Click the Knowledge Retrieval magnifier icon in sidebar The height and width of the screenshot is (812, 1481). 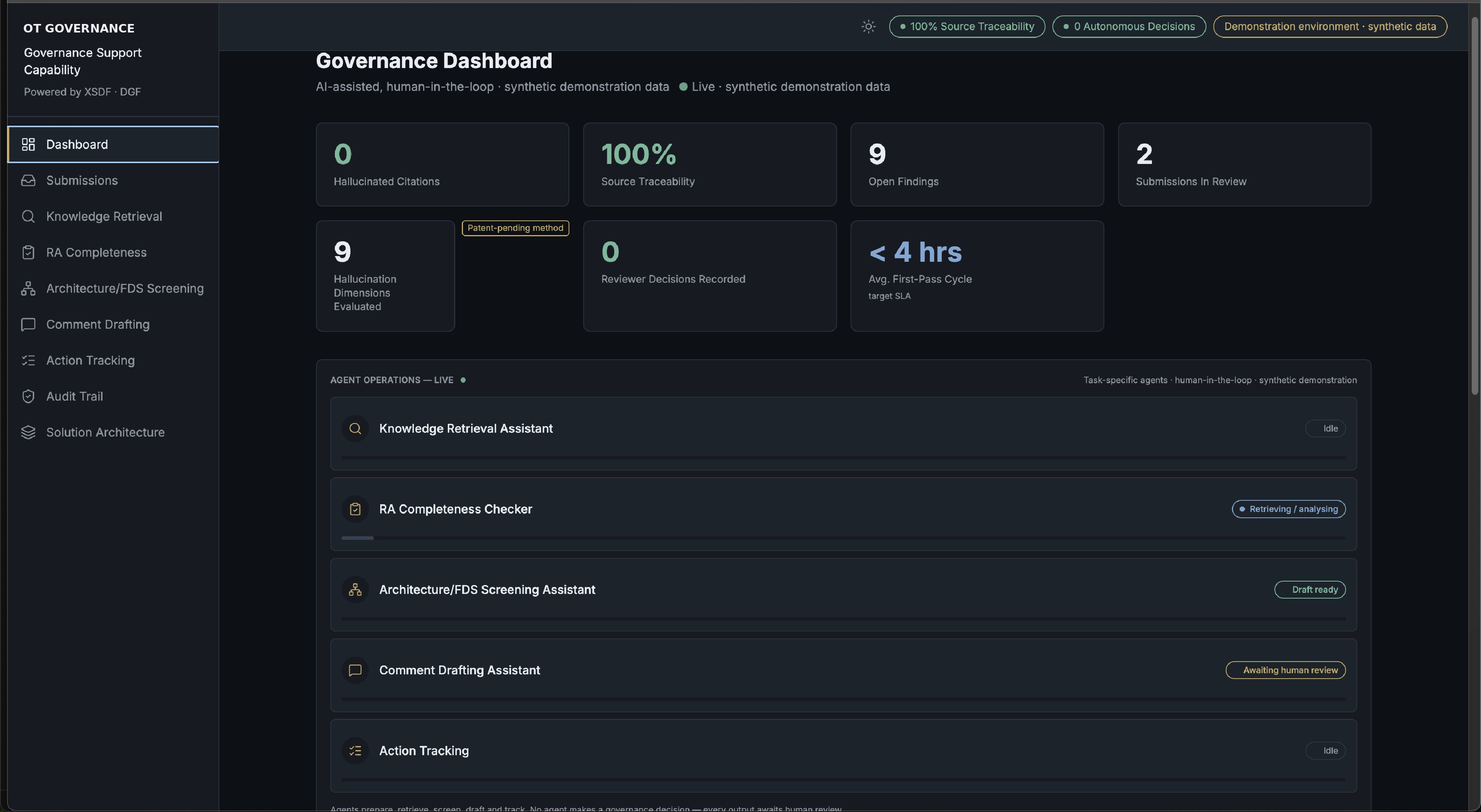click(x=28, y=216)
